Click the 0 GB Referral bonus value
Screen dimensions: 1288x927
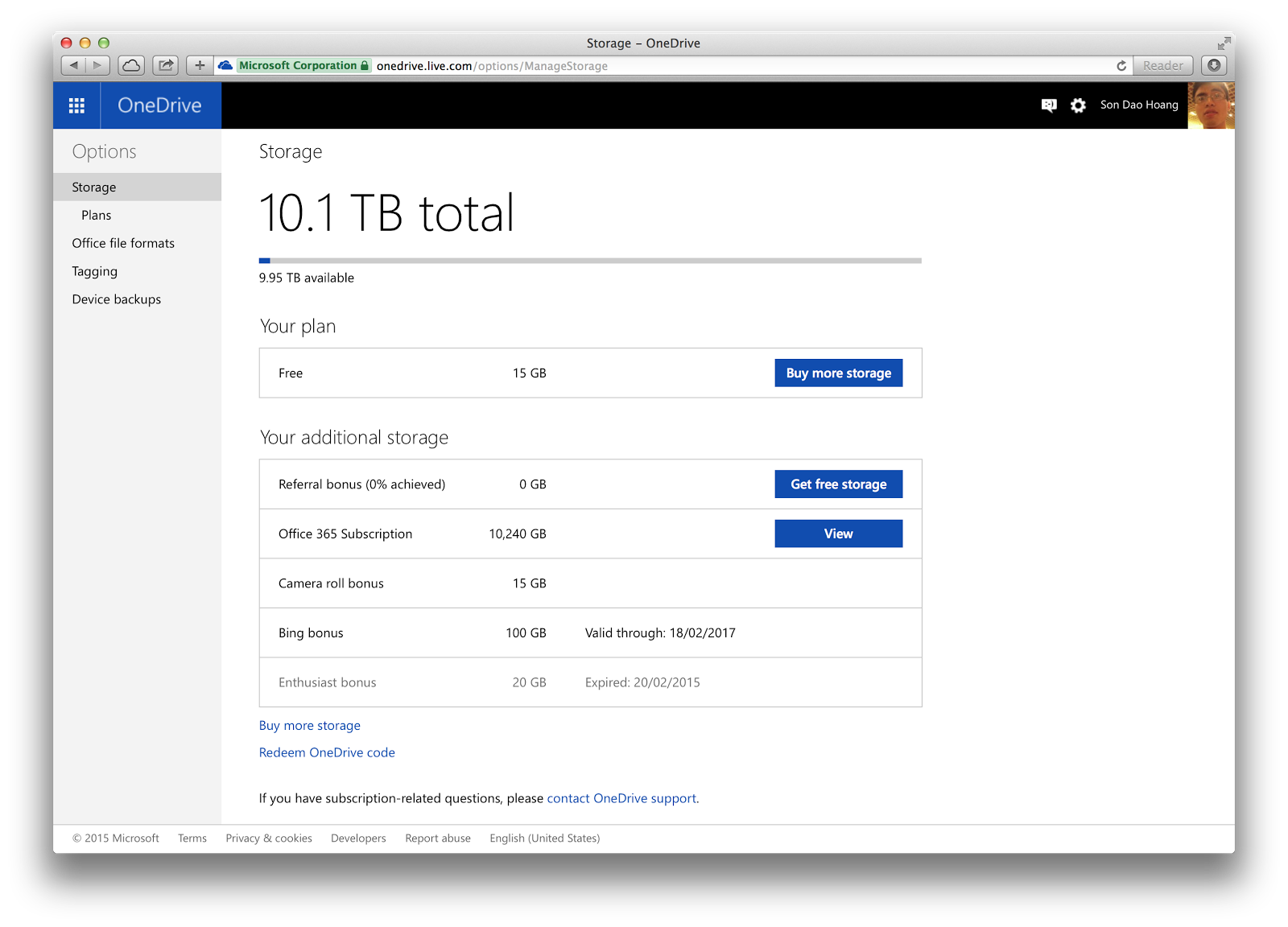(x=532, y=484)
